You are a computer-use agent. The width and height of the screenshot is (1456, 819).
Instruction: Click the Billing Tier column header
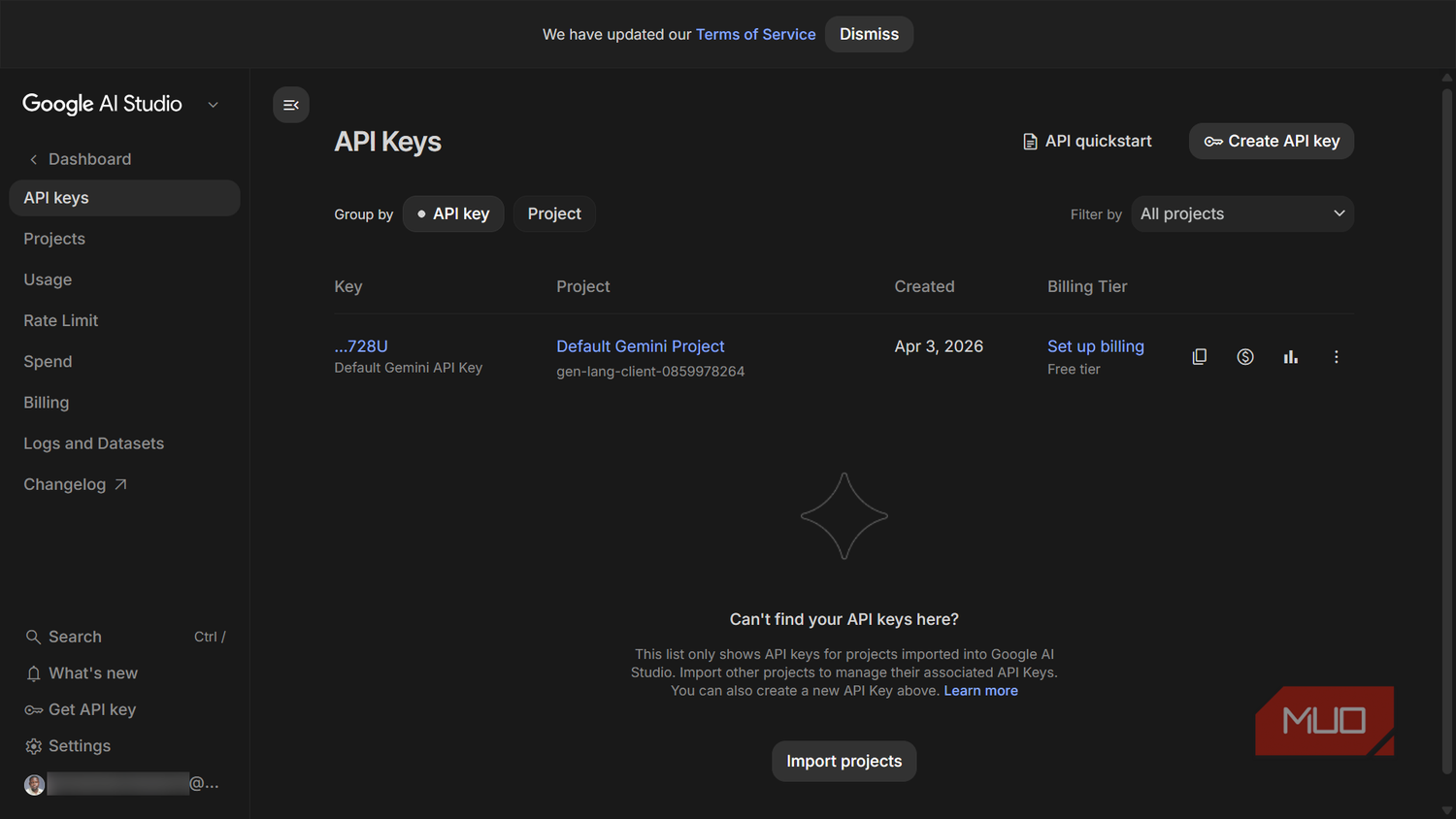(1087, 286)
